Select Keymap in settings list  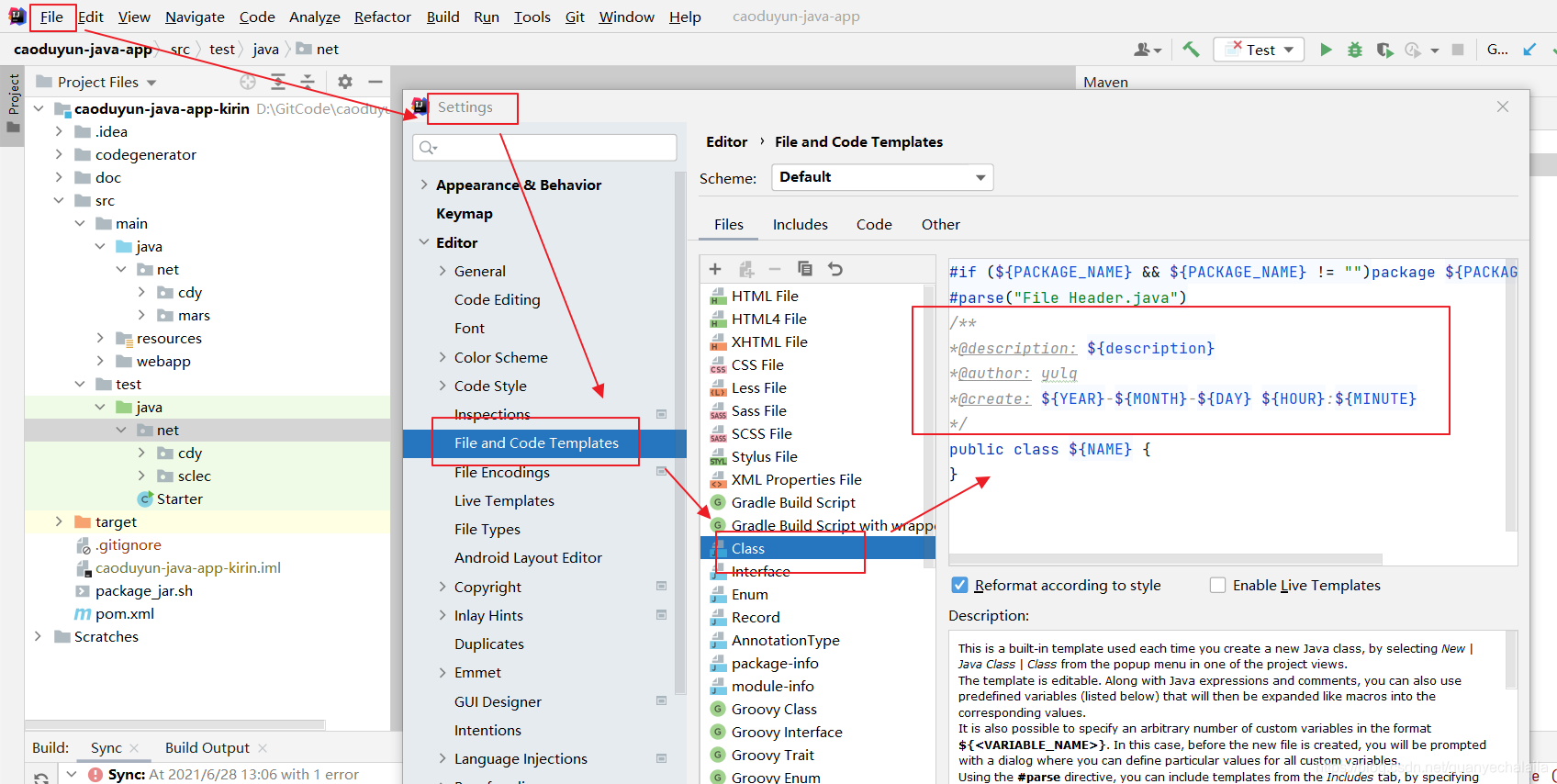(465, 213)
